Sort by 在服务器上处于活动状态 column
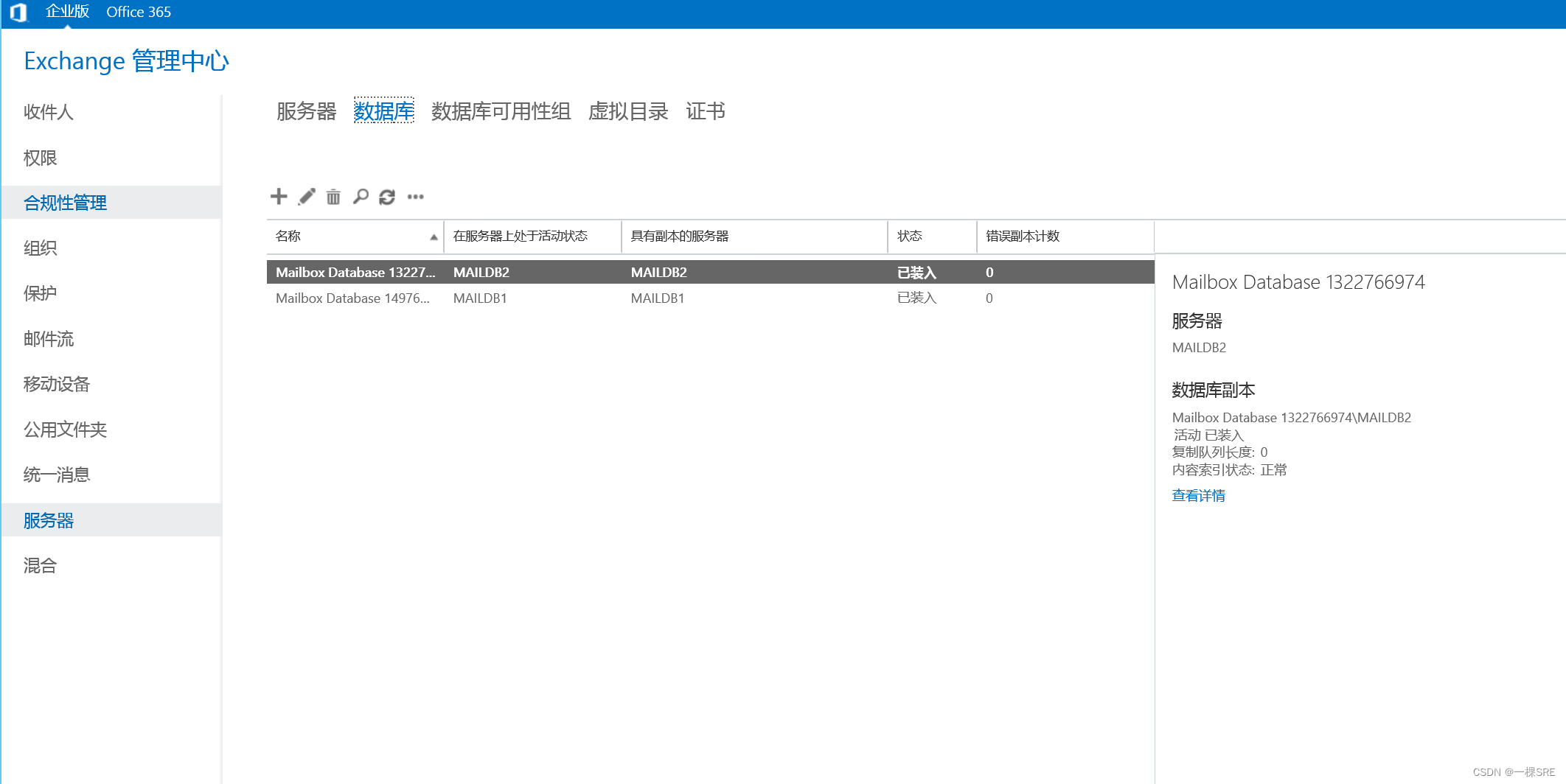 tap(532, 237)
